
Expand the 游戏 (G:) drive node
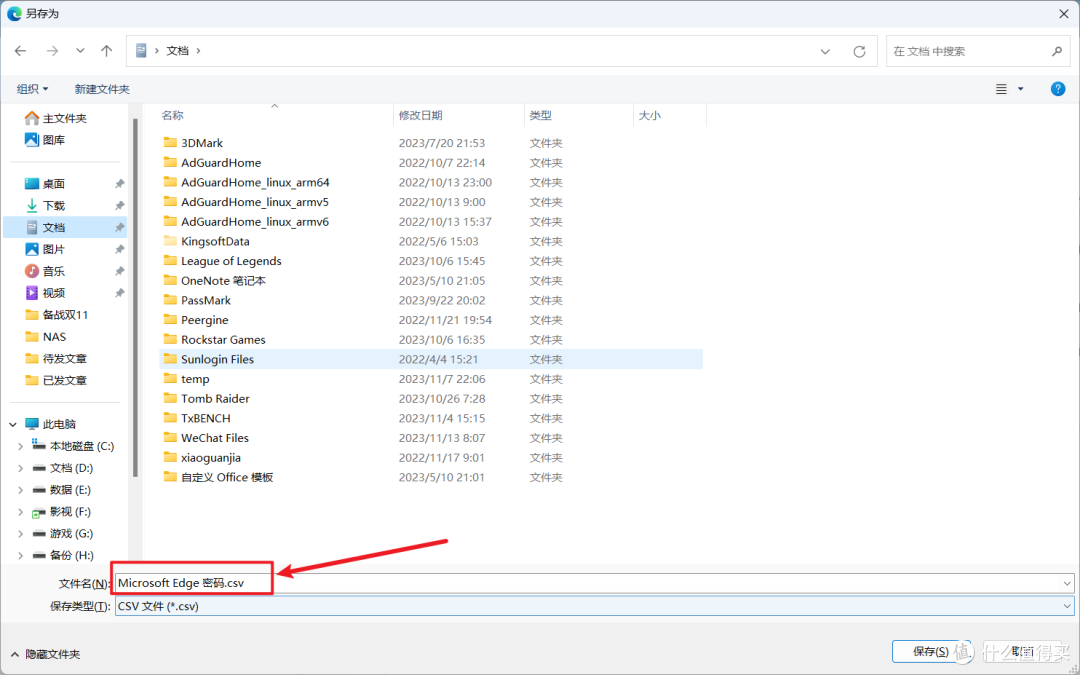(20, 534)
